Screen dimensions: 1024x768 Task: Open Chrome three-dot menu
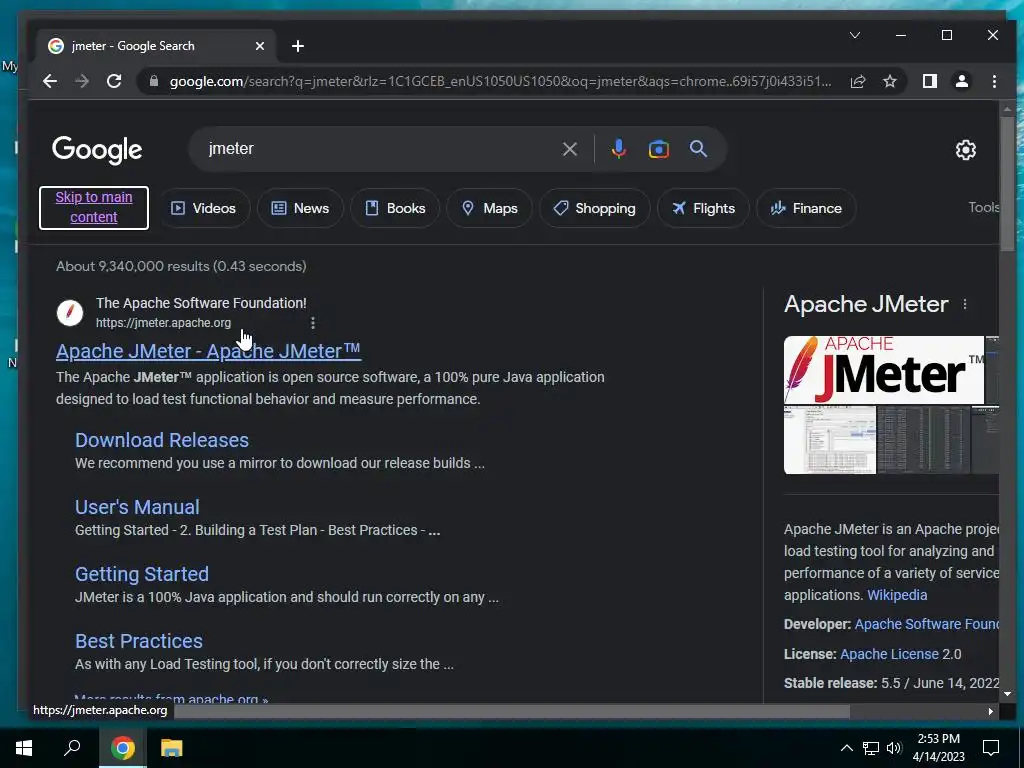coord(994,81)
